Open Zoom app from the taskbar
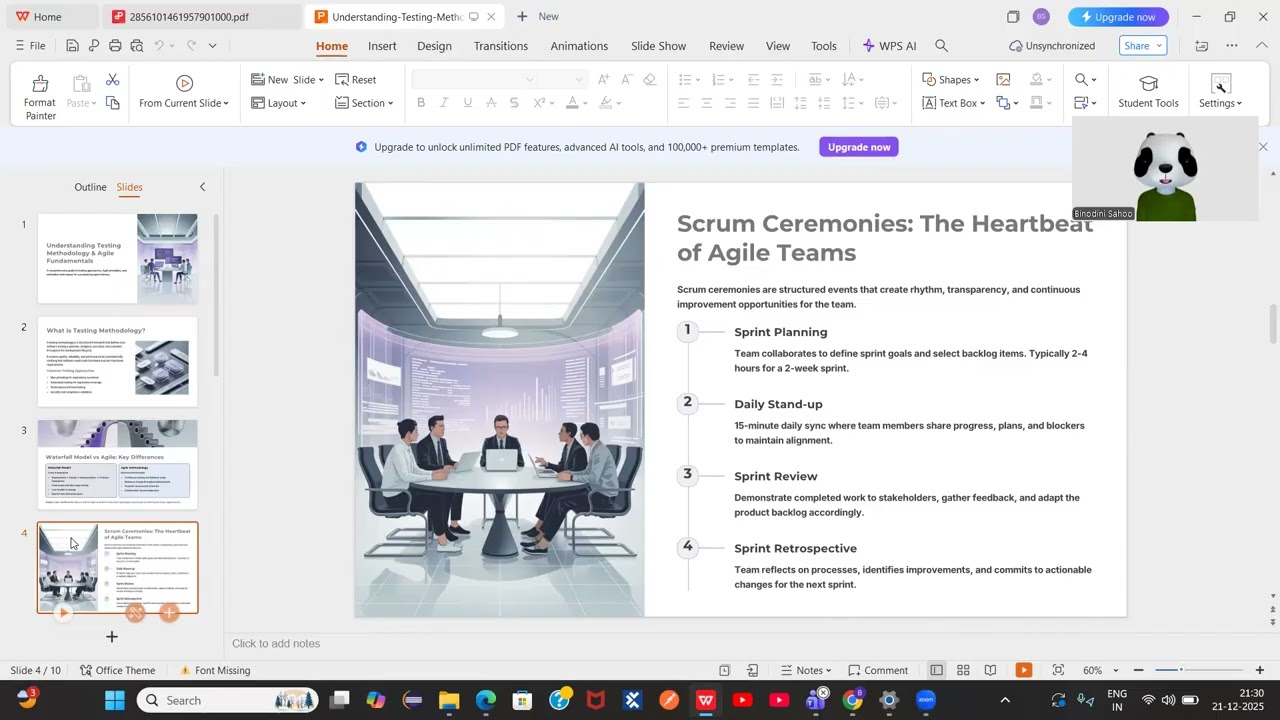Viewport: 1280px width, 720px height. coord(926,700)
